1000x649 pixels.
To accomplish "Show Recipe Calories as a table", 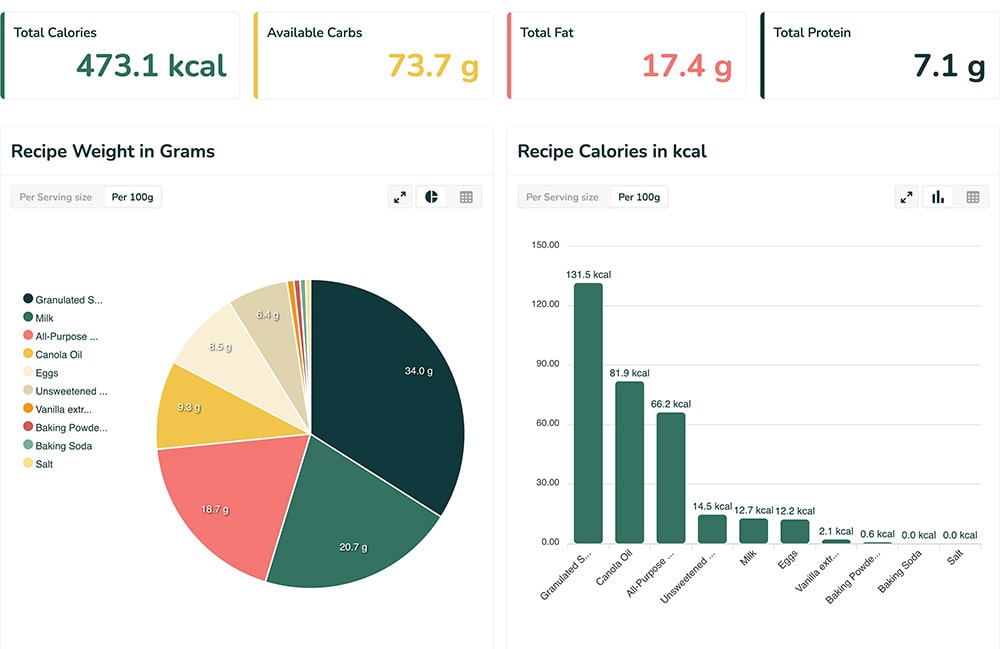I will coord(972,197).
